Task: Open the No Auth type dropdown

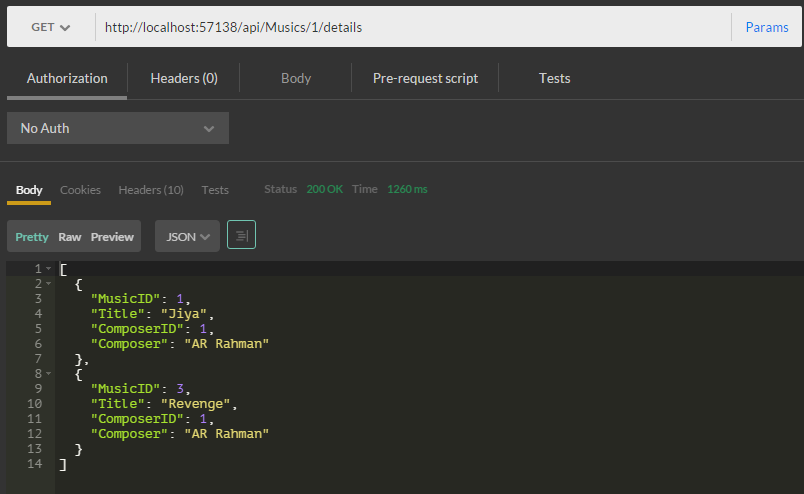Action: pos(118,128)
